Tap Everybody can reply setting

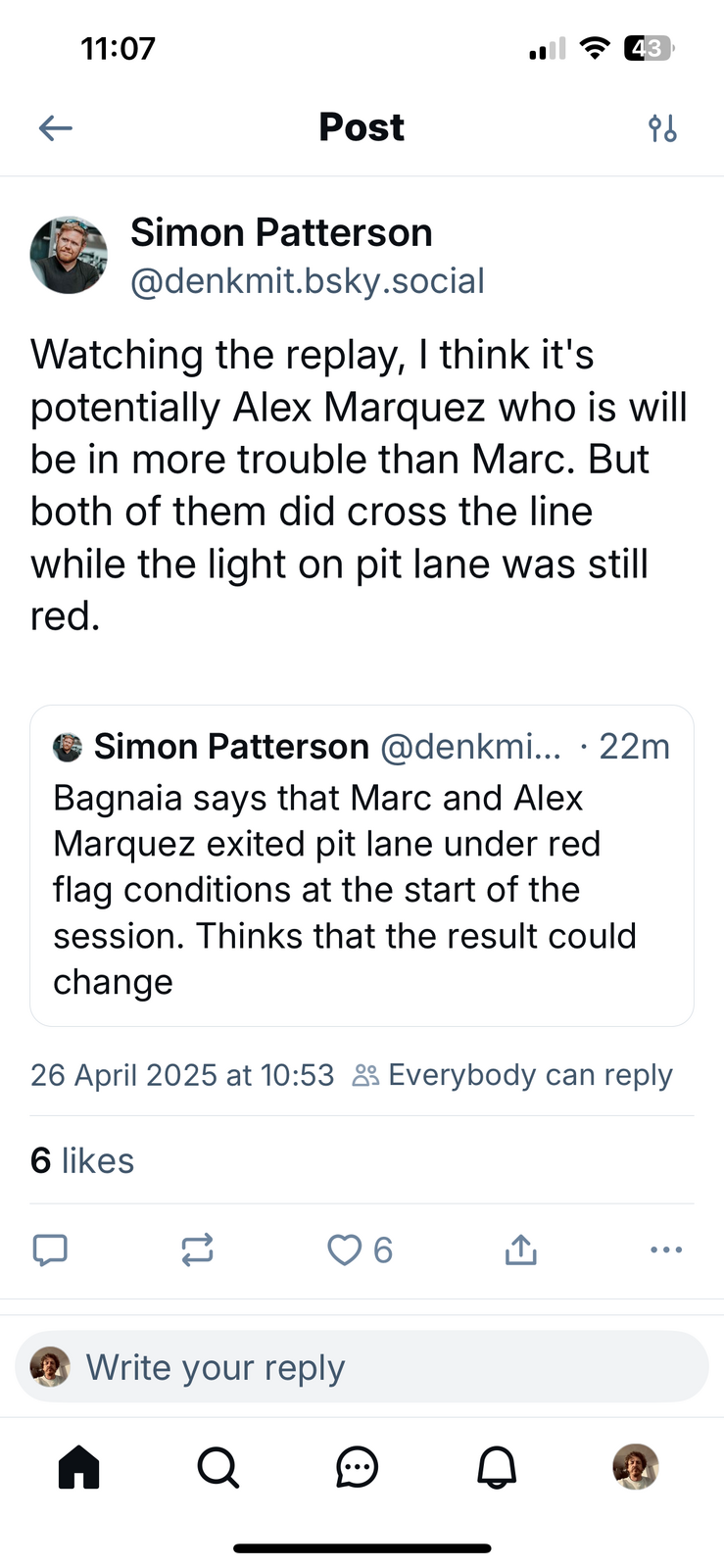[x=512, y=1075]
